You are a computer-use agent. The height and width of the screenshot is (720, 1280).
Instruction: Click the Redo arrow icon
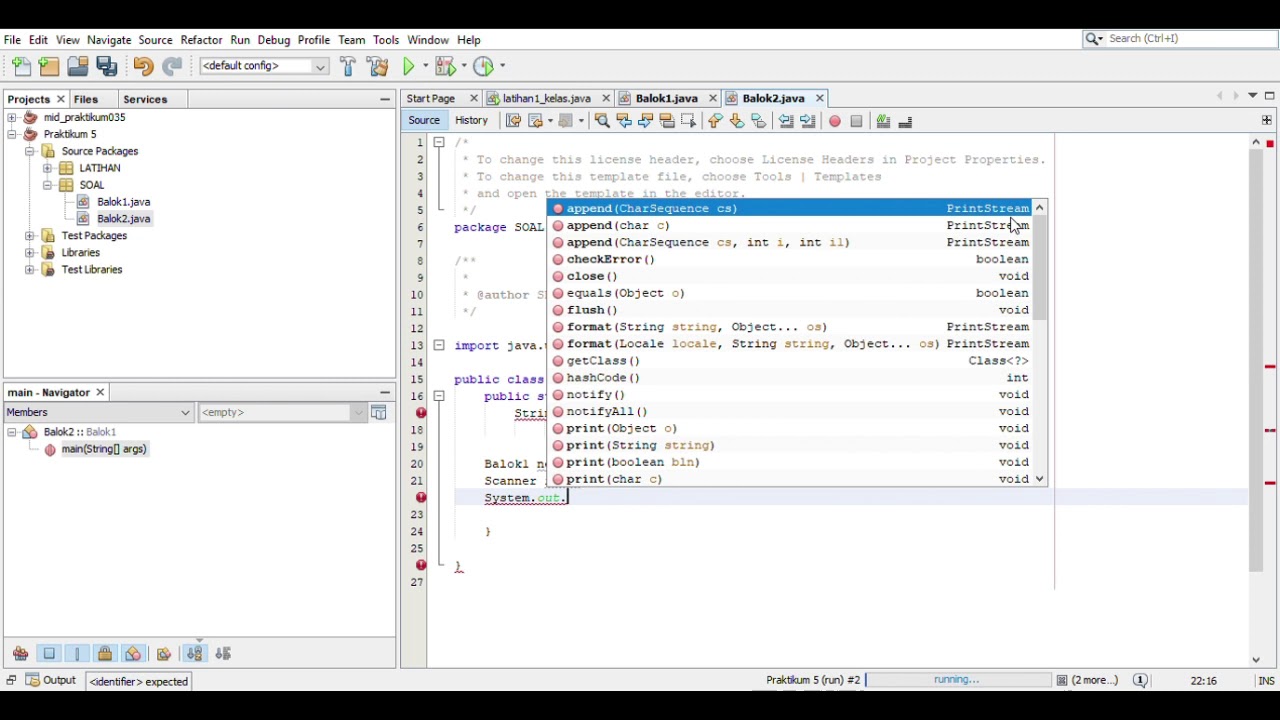pyautogui.click(x=172, y=66)
